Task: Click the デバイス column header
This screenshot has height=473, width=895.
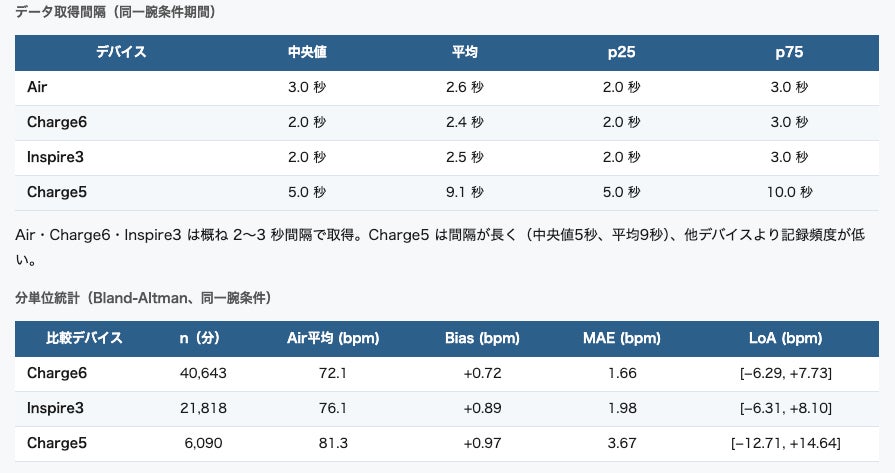Action: tap(121, 52)
